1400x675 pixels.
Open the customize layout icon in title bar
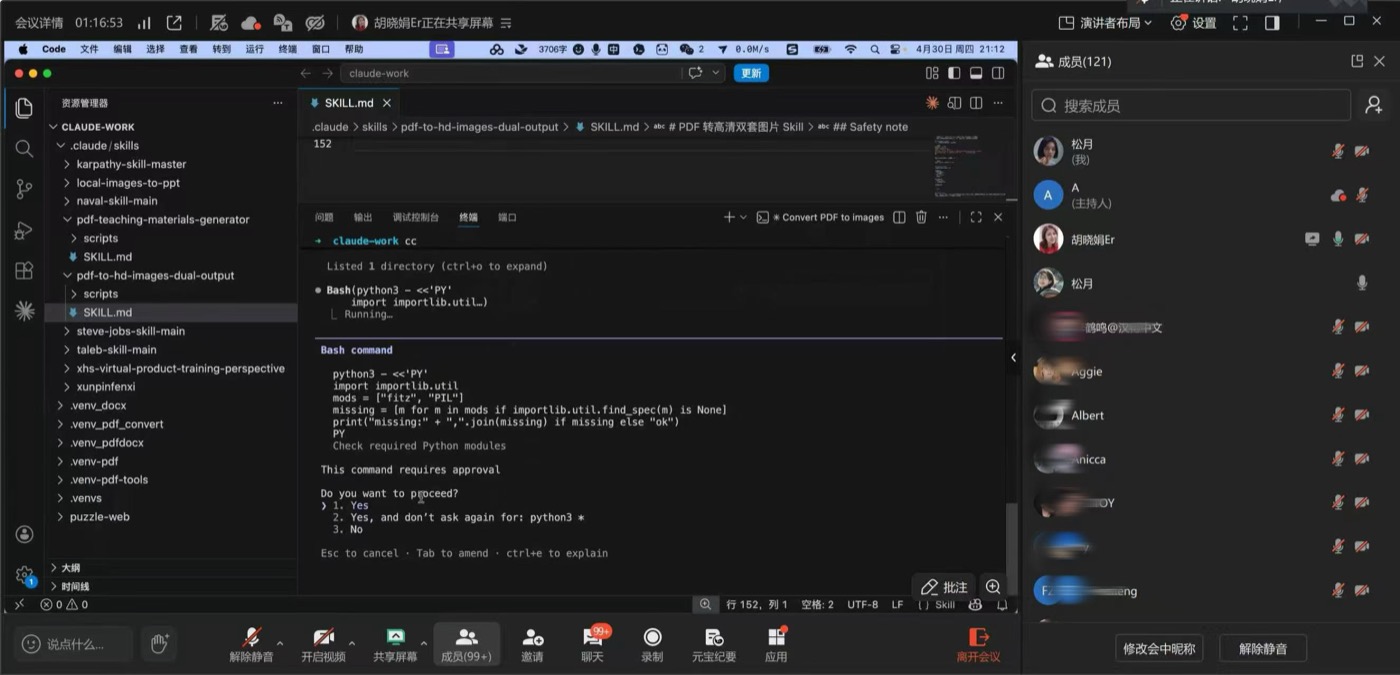tap(932, 73)
